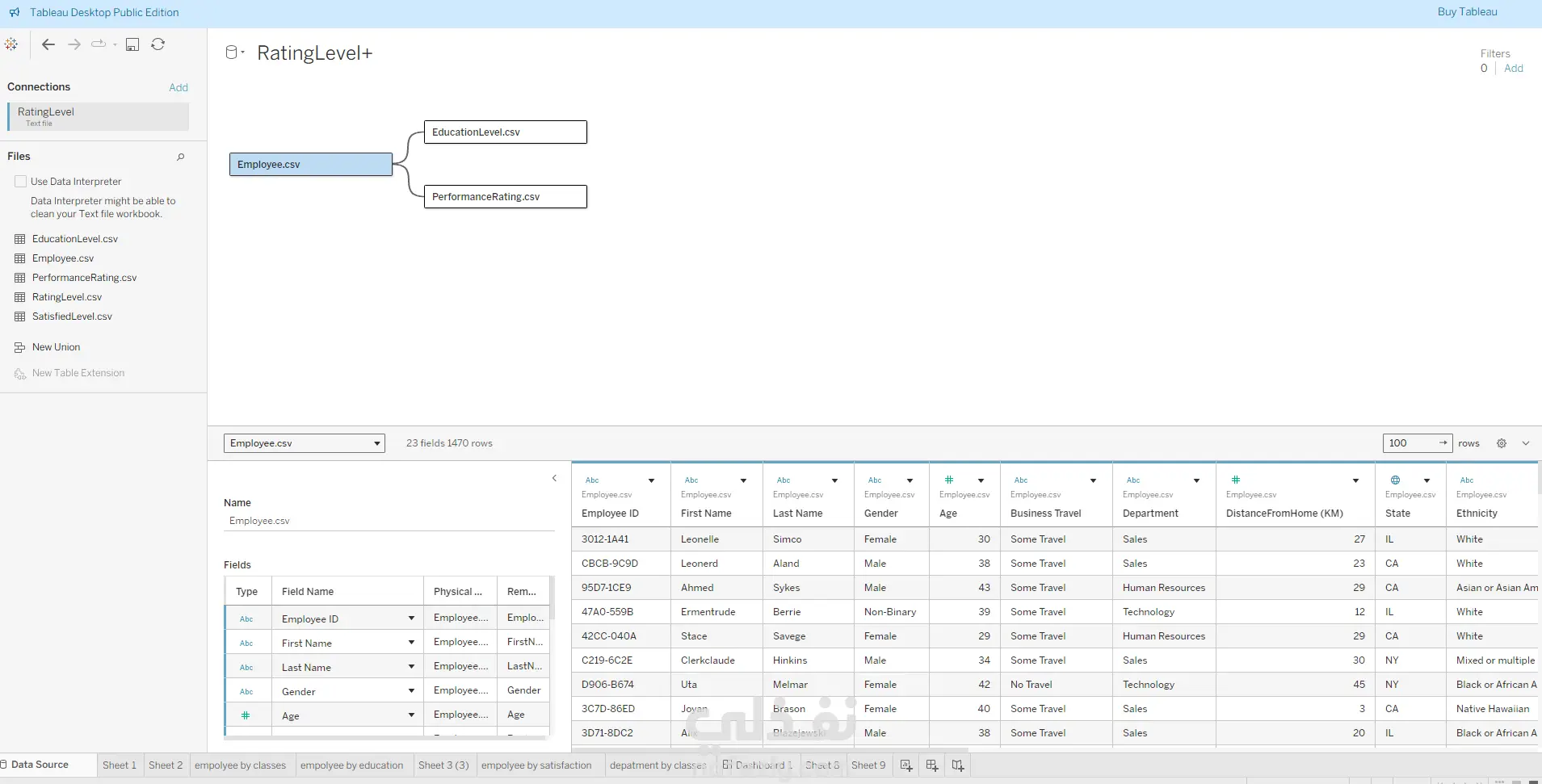Click New Union button

[56, 347]
